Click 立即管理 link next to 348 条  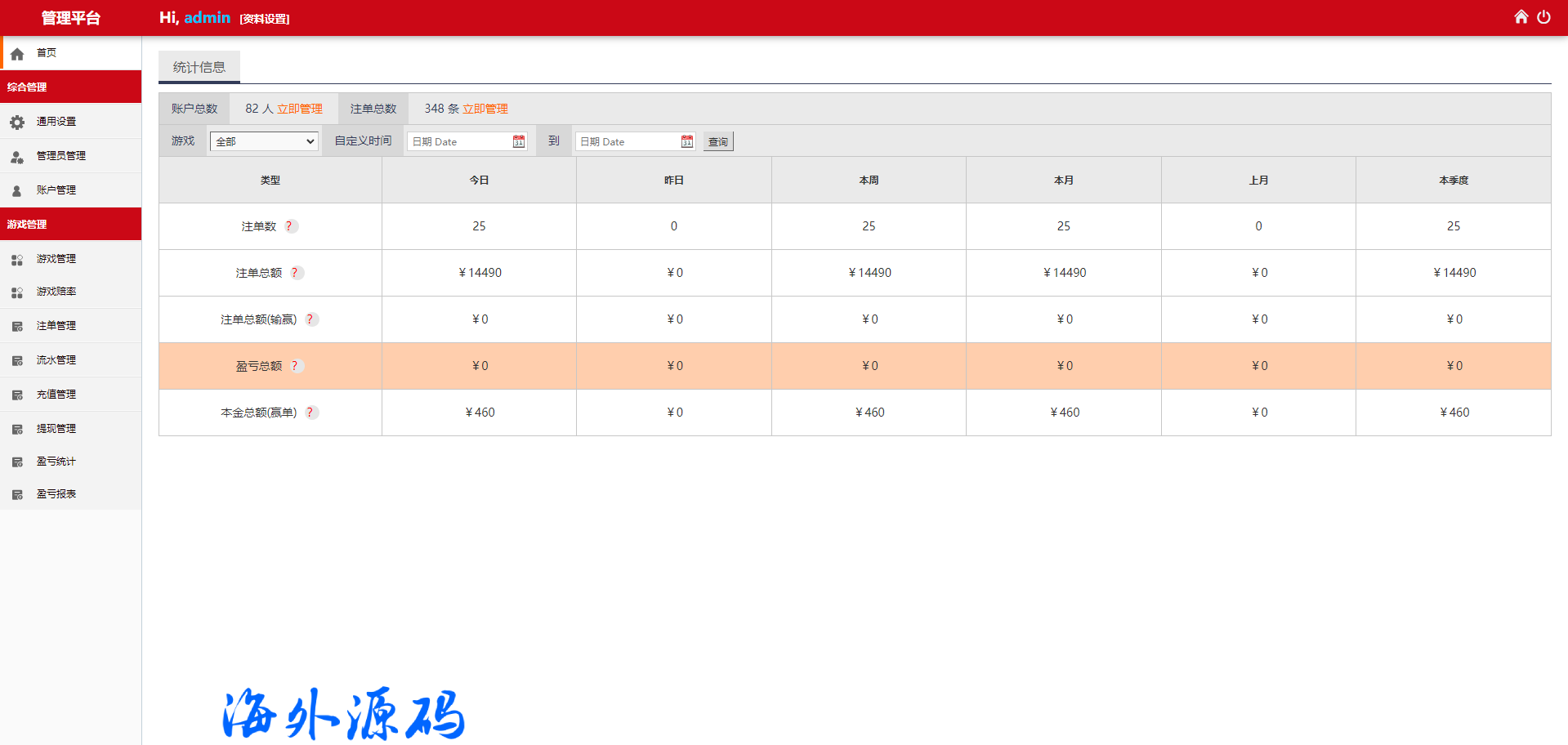pyautogui.click(x=485, y=109)
